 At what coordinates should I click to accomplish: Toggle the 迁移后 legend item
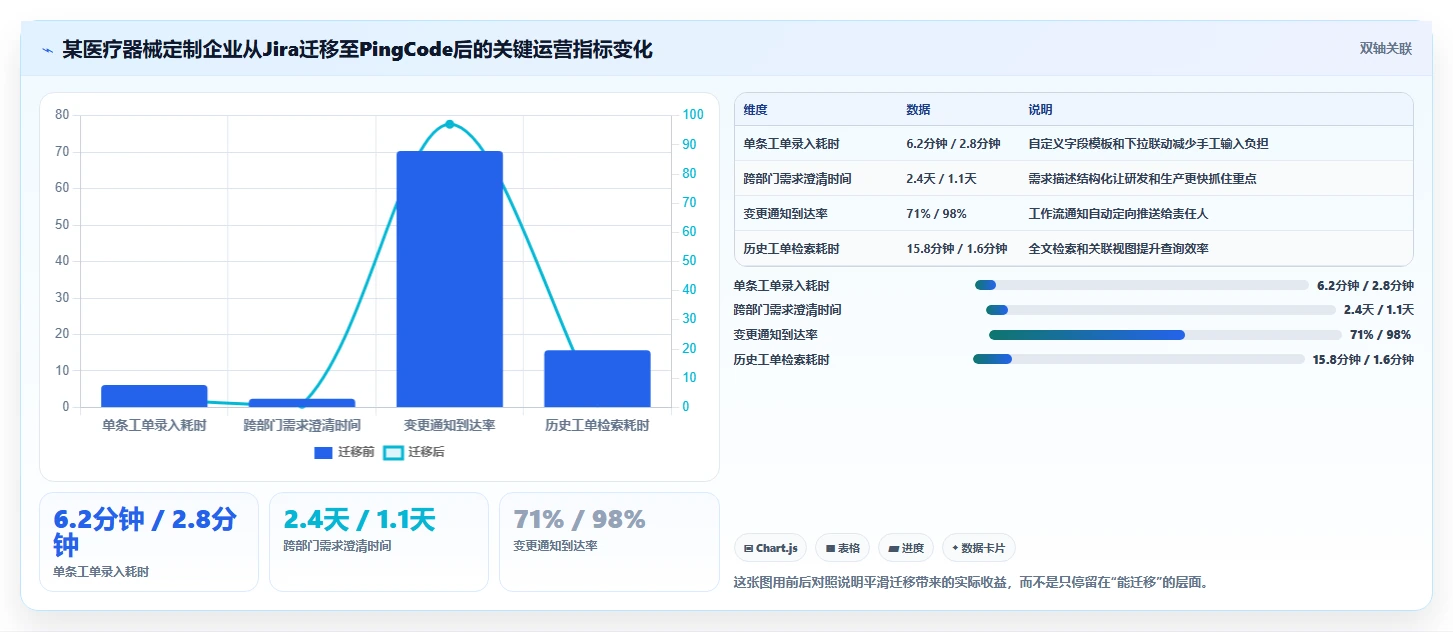click(414, 453)
